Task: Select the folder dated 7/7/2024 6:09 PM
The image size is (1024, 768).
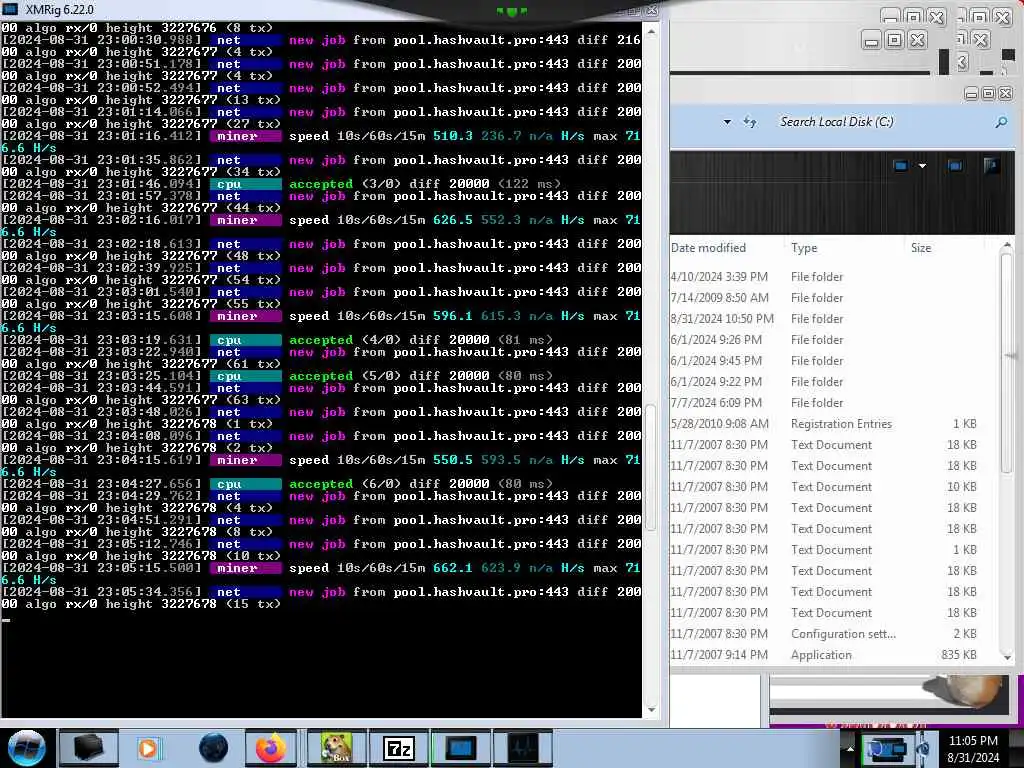Action: [833, 402]
